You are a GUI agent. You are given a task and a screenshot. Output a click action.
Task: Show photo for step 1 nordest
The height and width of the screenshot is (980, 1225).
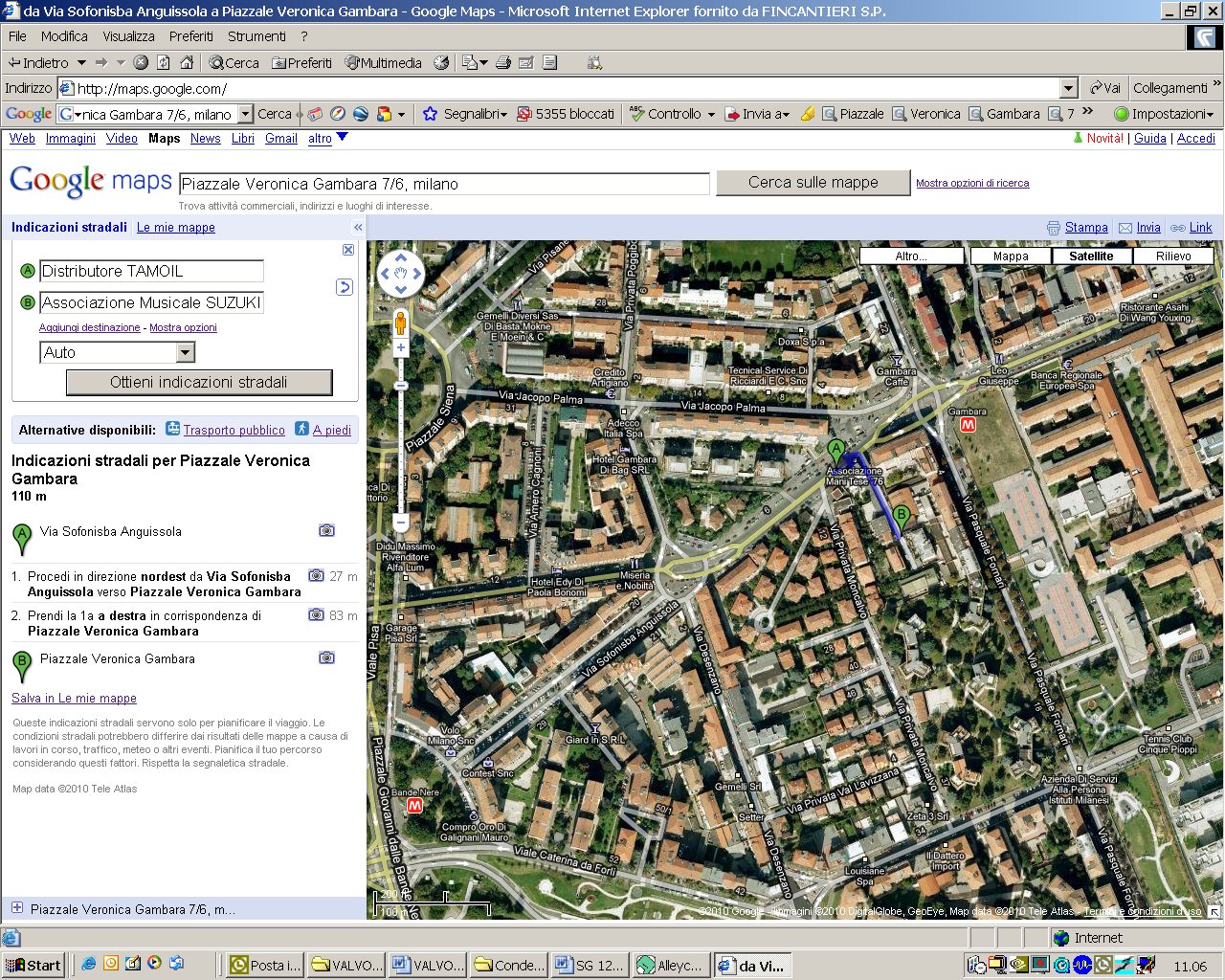pyautogui.click(x=316, y=576)
